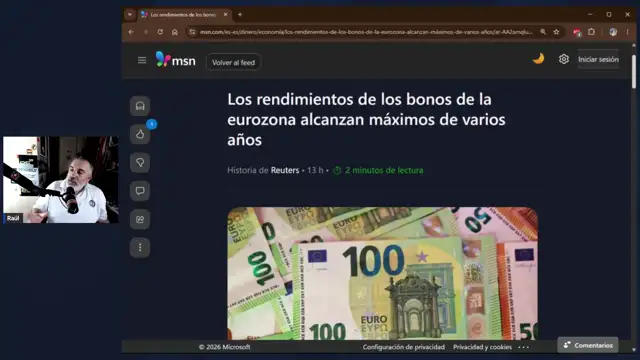This screenshot has height=360, width=640.
Task: Click the browser address bar URL
Action: [366, 32]
